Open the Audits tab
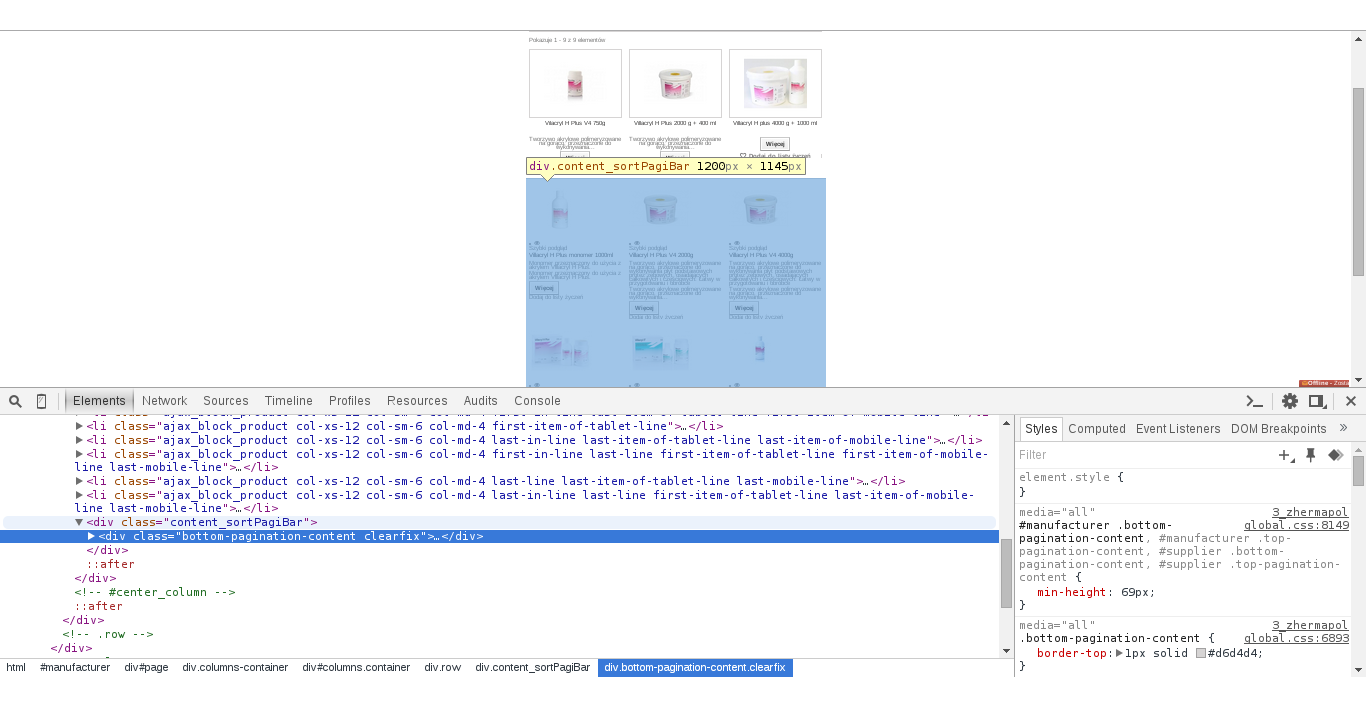This screenshot has width=1366, height=707. (481, 401)
